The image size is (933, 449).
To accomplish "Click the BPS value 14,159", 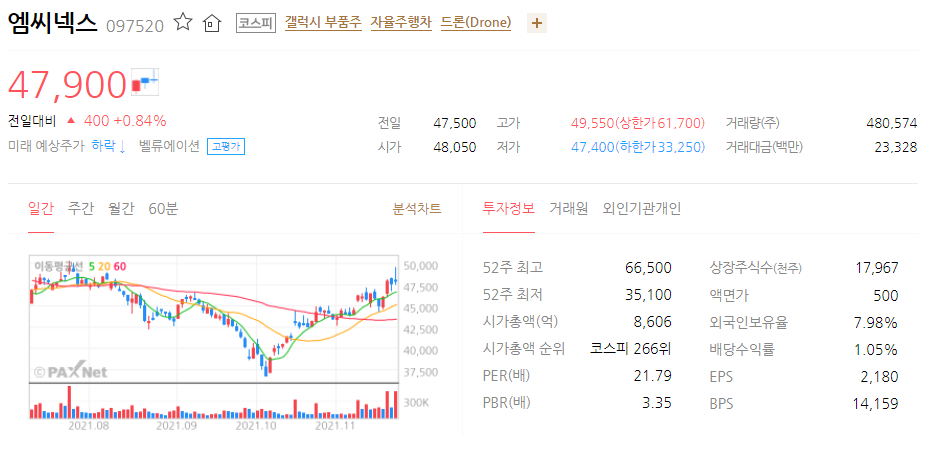I will (x=877, y=404).
